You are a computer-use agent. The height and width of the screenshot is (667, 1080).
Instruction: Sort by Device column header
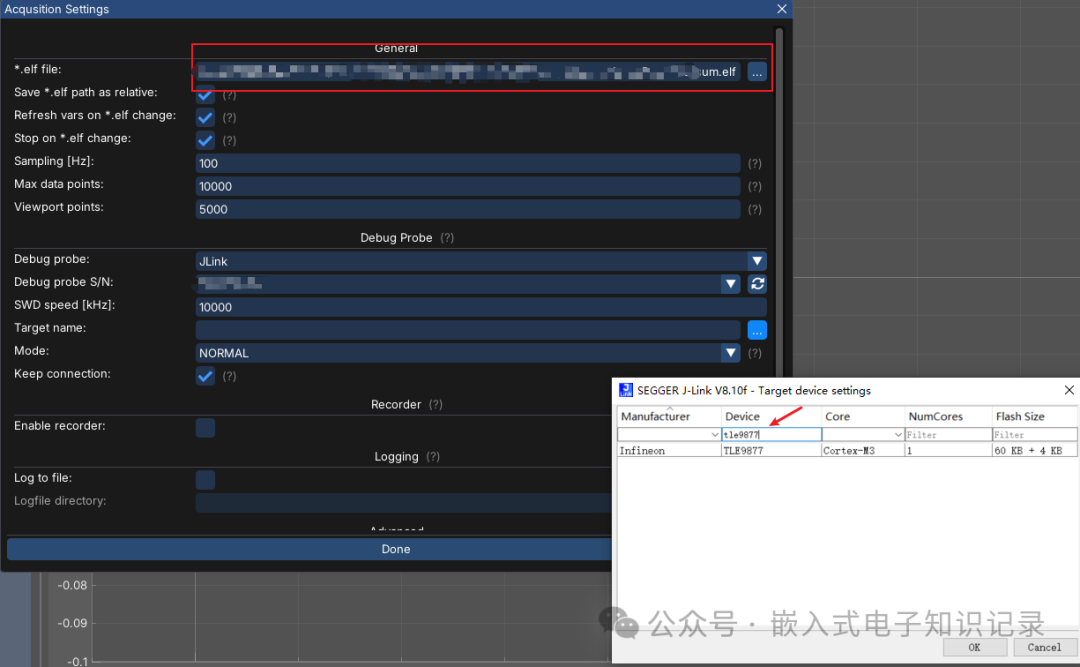tap(771, 416)
